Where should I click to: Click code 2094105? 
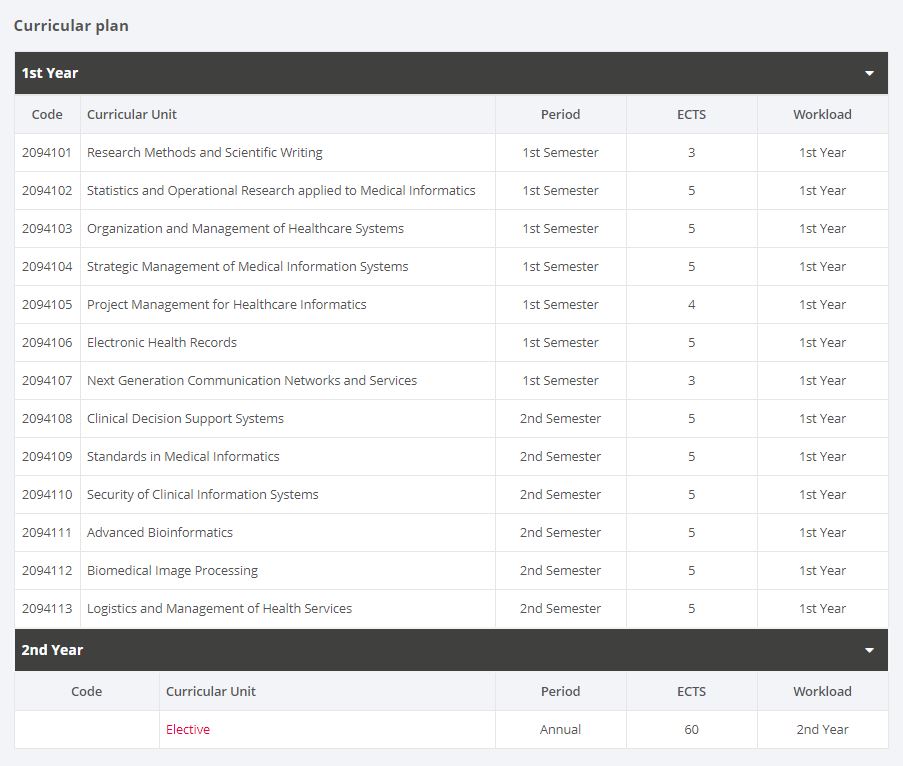[47, 305]
